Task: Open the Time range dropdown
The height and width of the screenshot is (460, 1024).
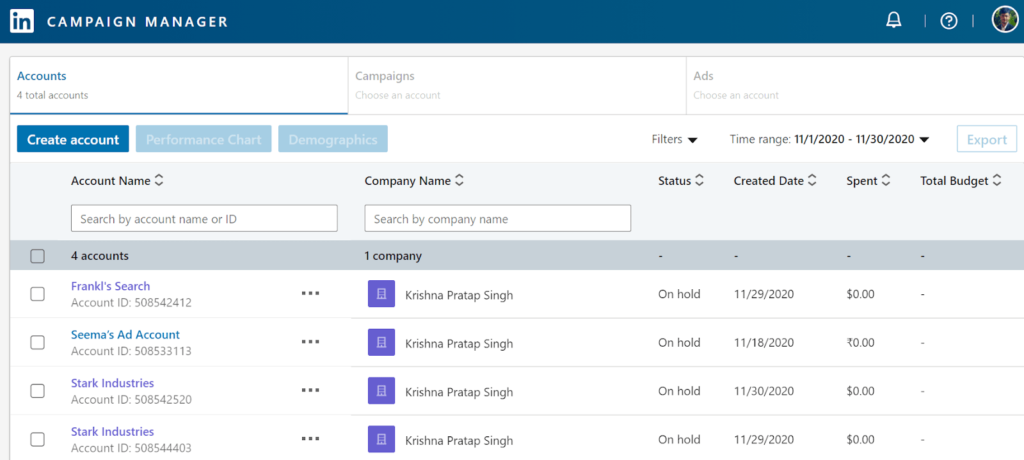Action: (x=829, y=139)
